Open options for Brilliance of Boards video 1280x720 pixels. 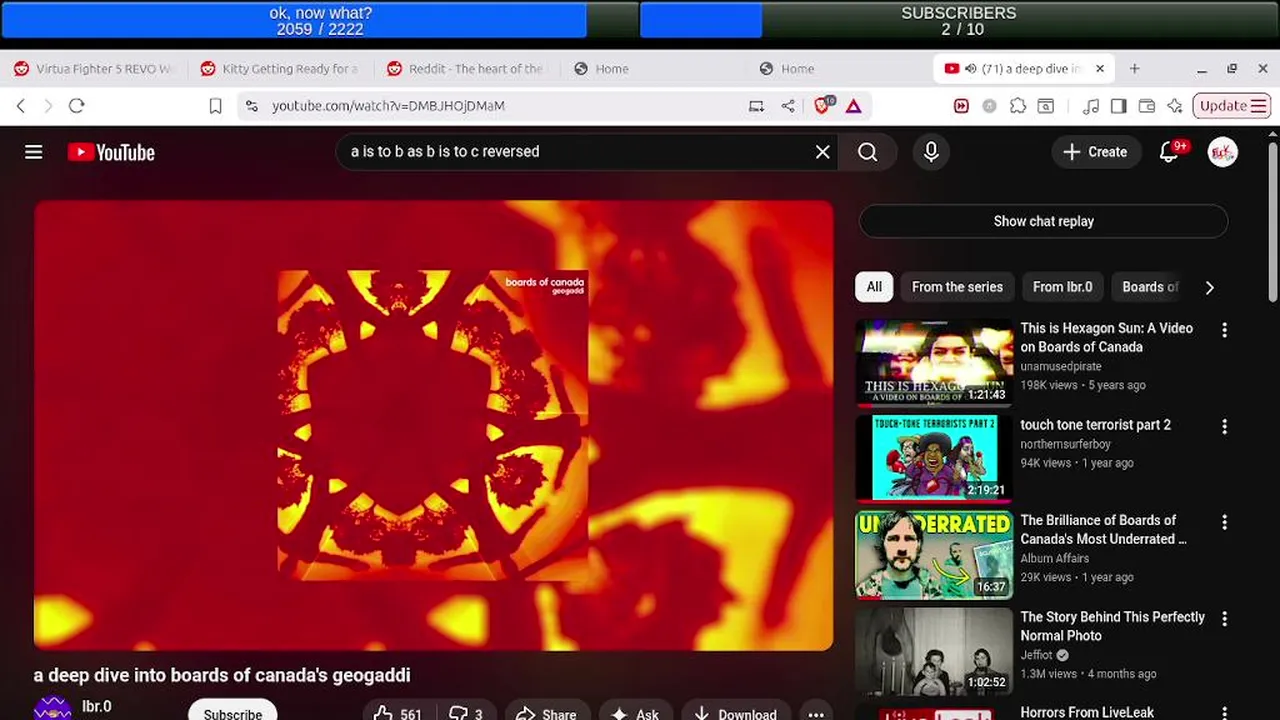pyautogui.click(x=1224, y=522)
